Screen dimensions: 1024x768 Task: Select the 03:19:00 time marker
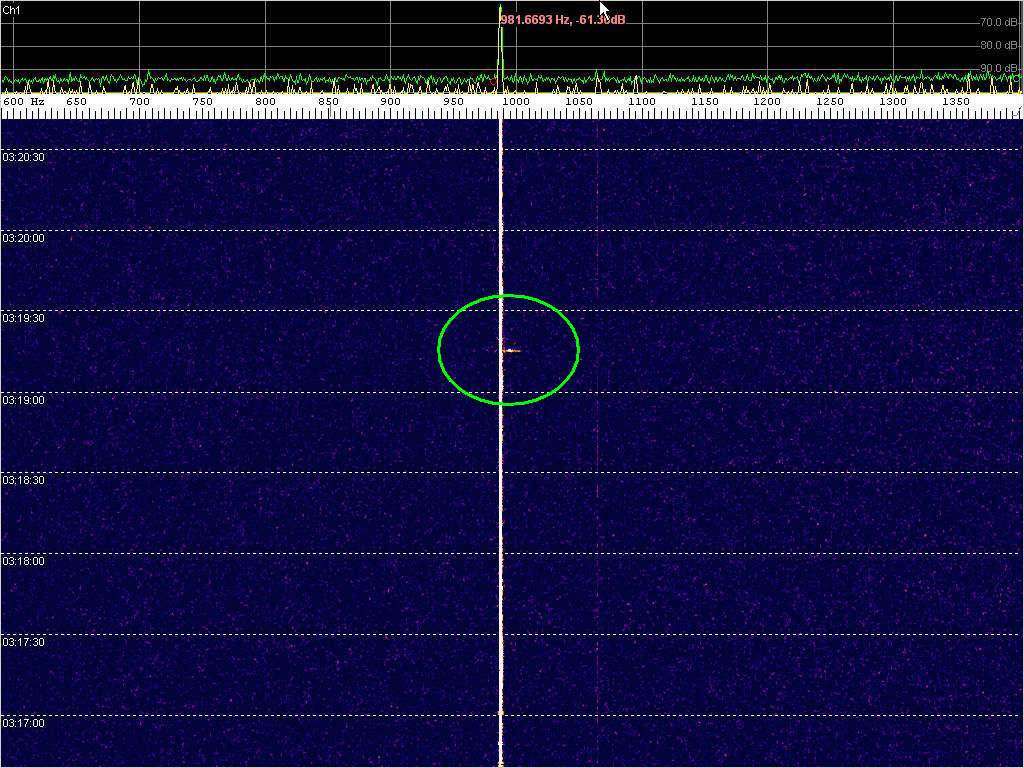click(x=23, y=400)
